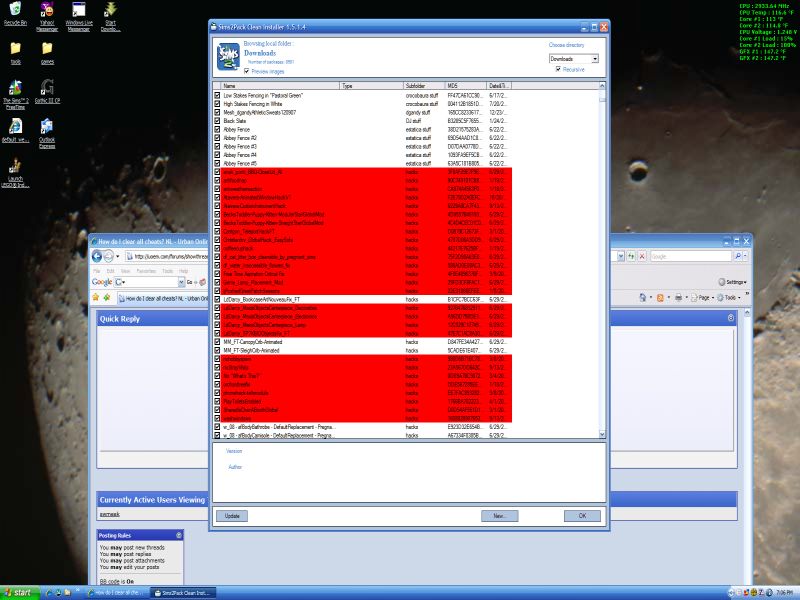Click the browser Refresh icon
Screen dimensions: 800x600
pos(632,256)
